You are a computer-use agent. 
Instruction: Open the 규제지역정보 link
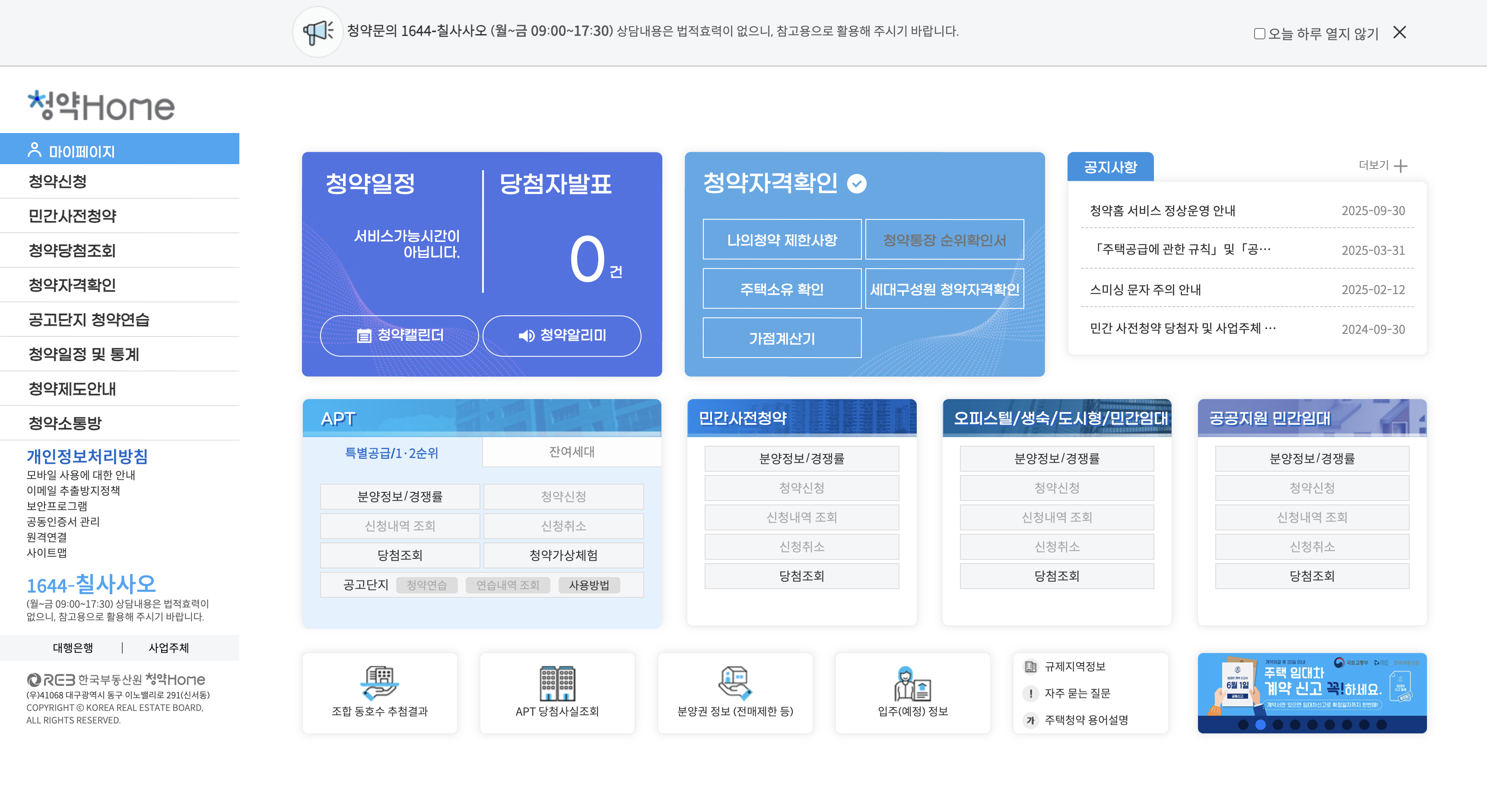(1074, 666)
